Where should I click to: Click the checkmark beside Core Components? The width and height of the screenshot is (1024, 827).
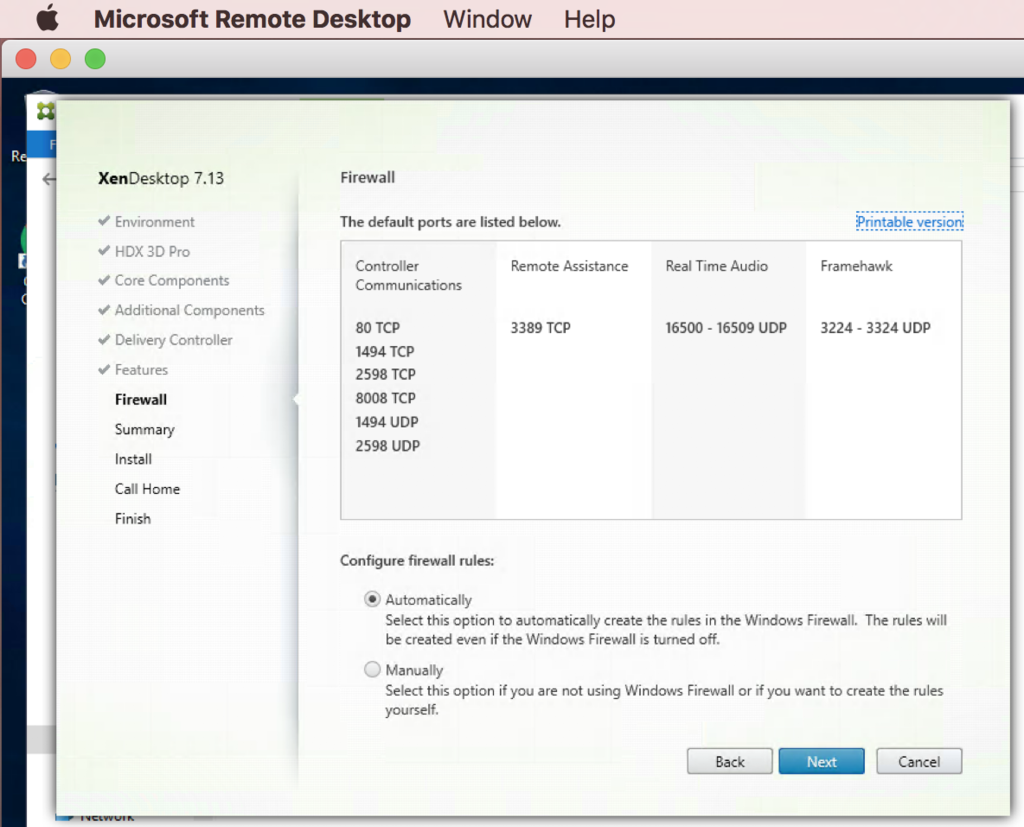(104, 280)
